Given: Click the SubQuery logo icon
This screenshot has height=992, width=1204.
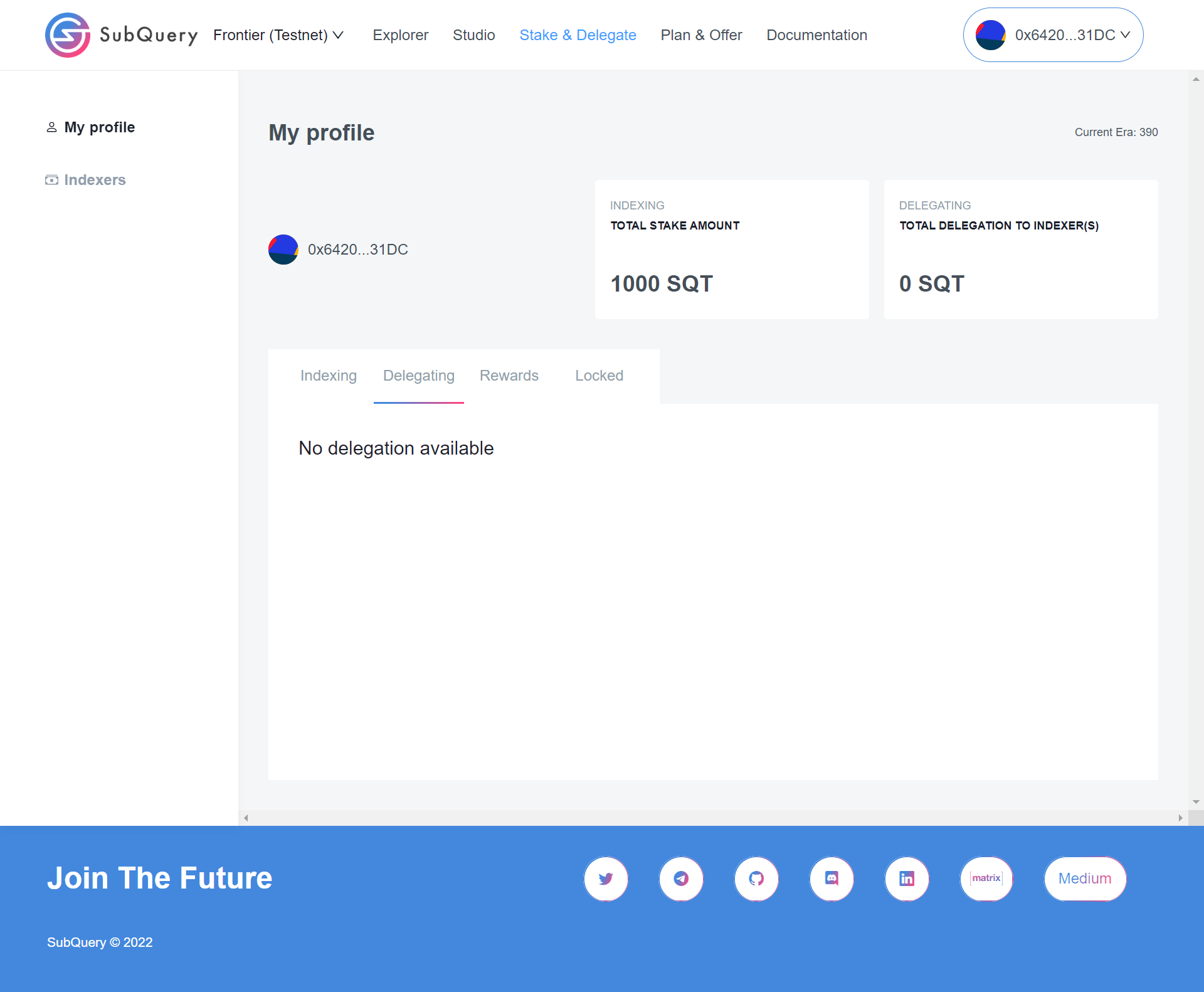Looking at the screenshot, I should click(x=68, y=35).
